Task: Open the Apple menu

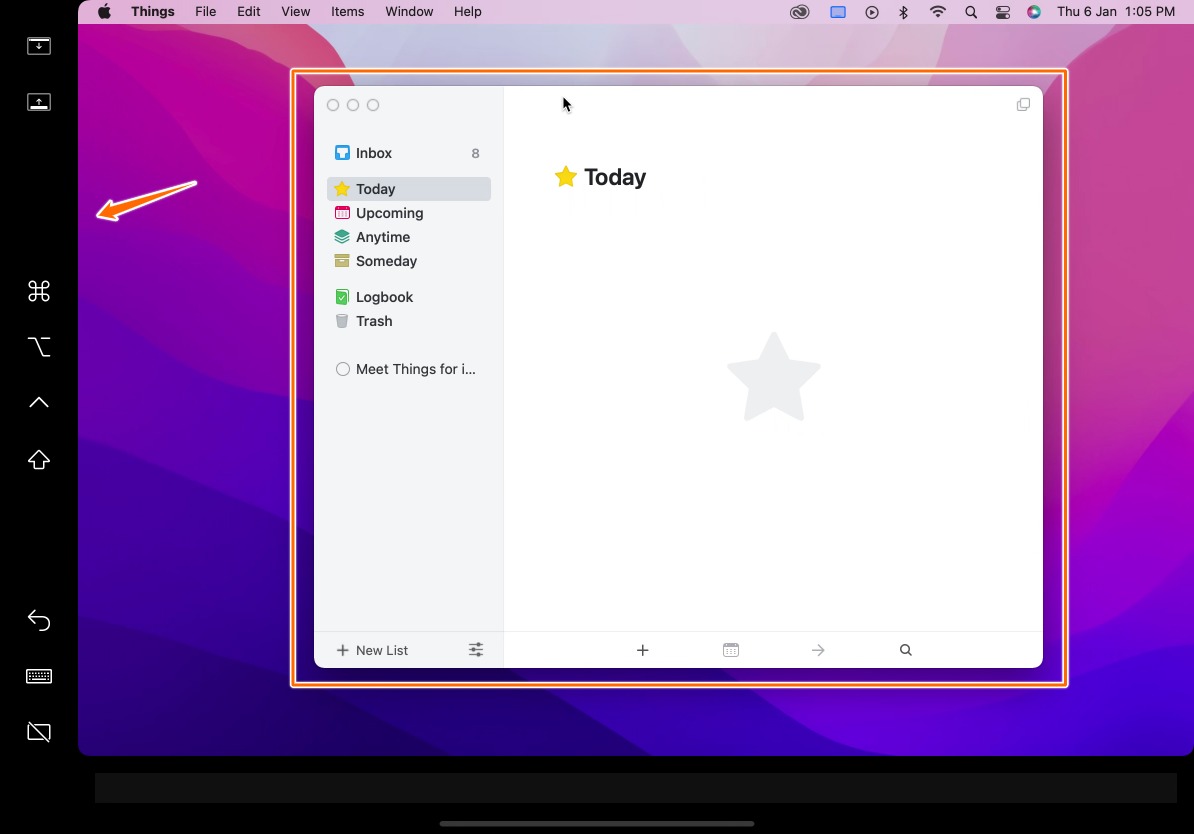Action: 104,11
